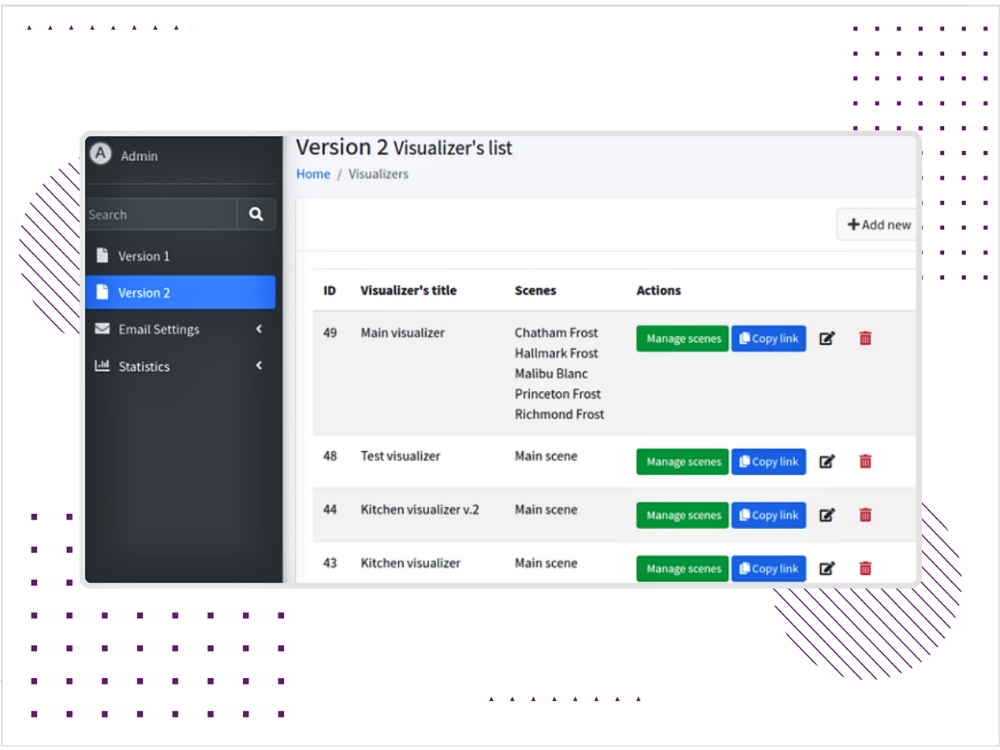Copy link for visualizer ID 43
The image size is (1000, 750).
coord(768,569)
